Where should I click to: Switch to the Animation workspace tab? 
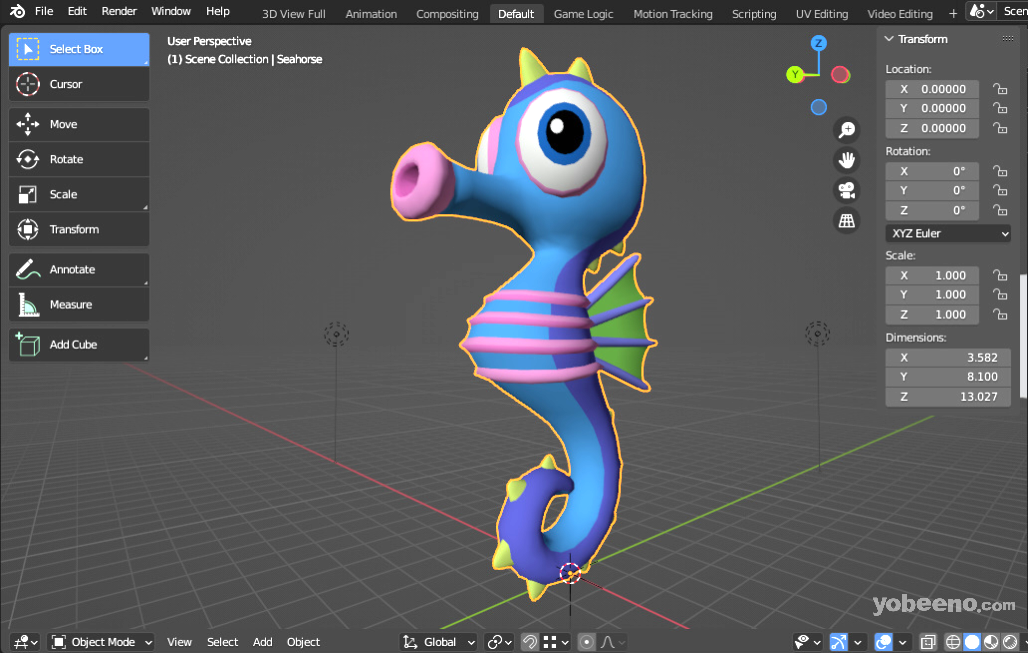(x=371, y=14)
